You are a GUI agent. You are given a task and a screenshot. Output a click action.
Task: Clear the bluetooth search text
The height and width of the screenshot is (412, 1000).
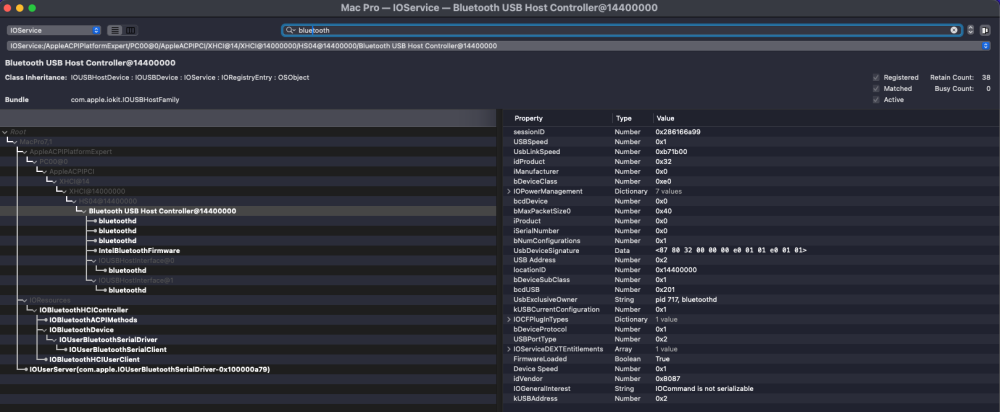point(954,30)
